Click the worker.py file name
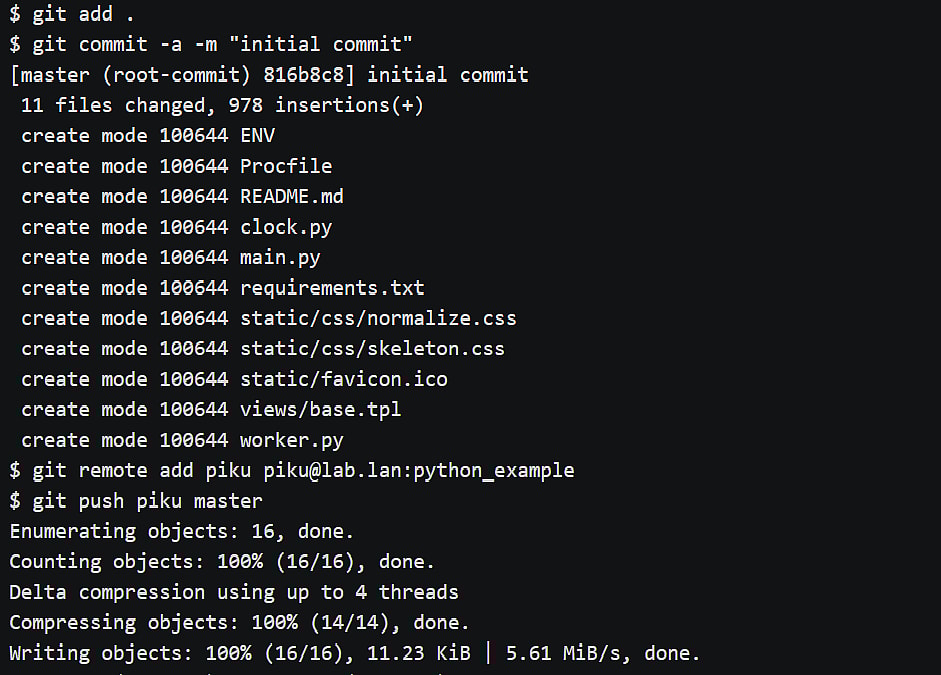 point(292,441)
